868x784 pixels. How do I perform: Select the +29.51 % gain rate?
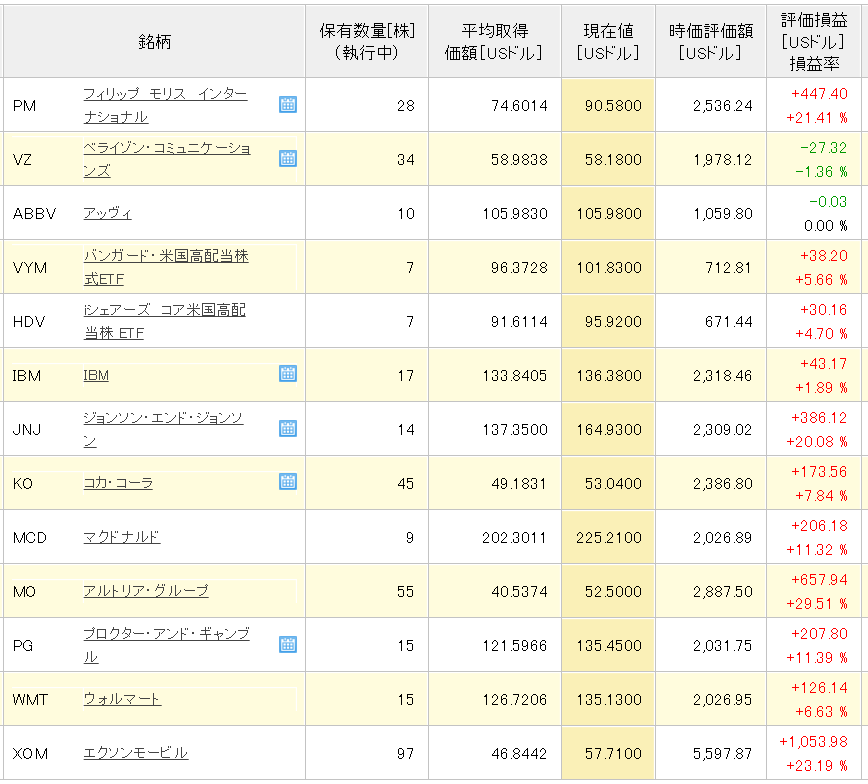click(817, 604)
